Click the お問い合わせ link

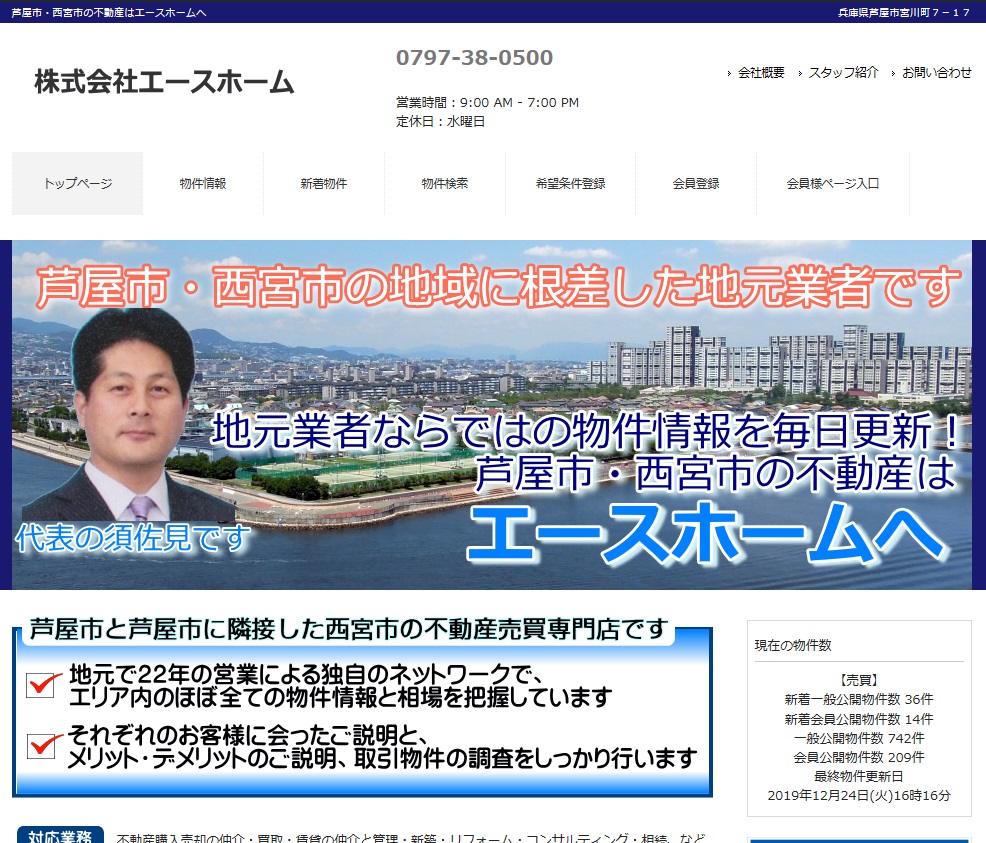click(936, 73)
